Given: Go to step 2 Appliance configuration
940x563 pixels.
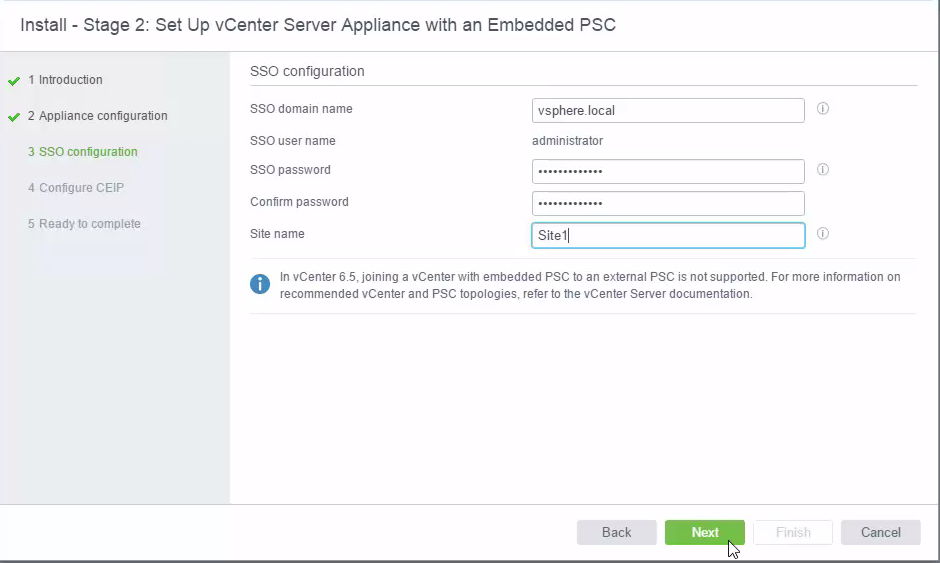Looking at the screenshot, I should (x=97, y=116).
